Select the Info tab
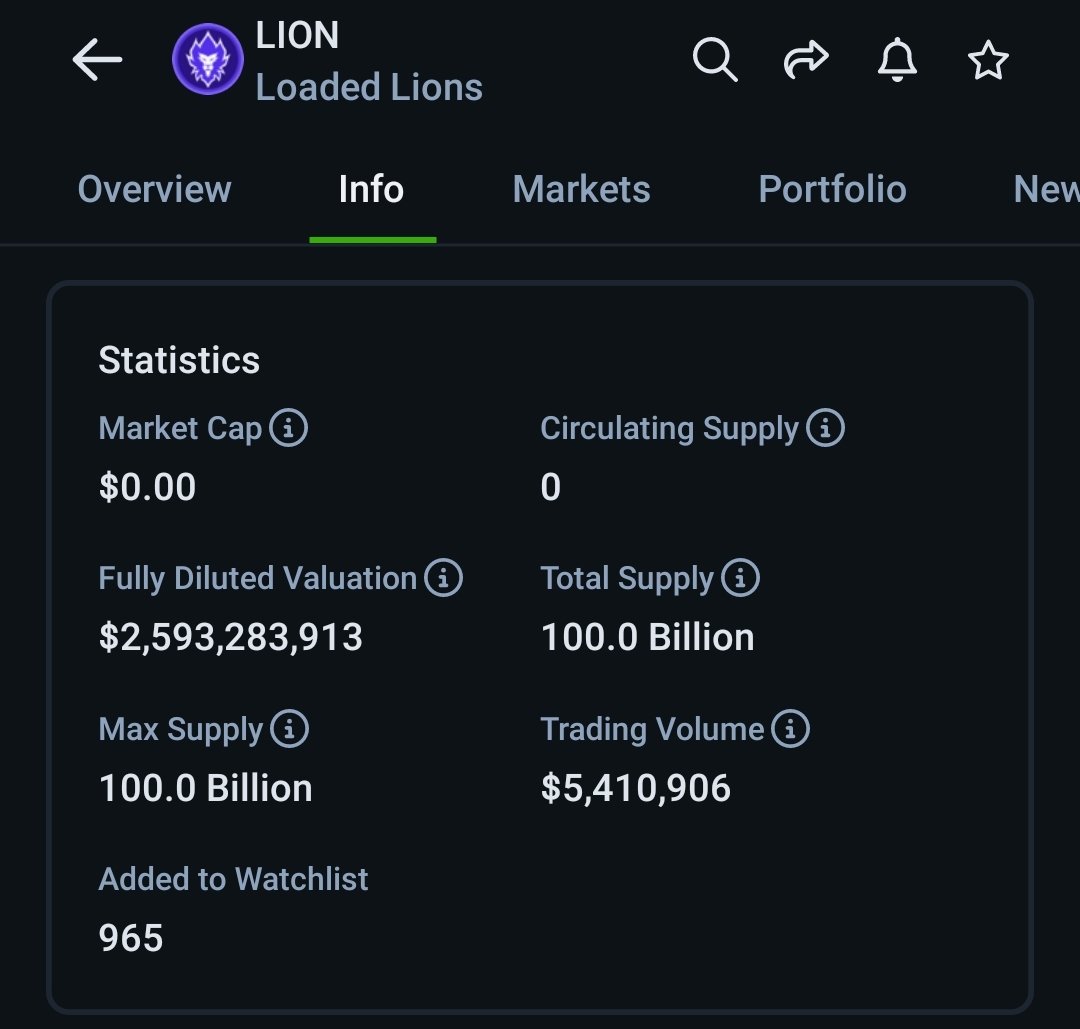 pyautogui.click(x=371, y=189)
